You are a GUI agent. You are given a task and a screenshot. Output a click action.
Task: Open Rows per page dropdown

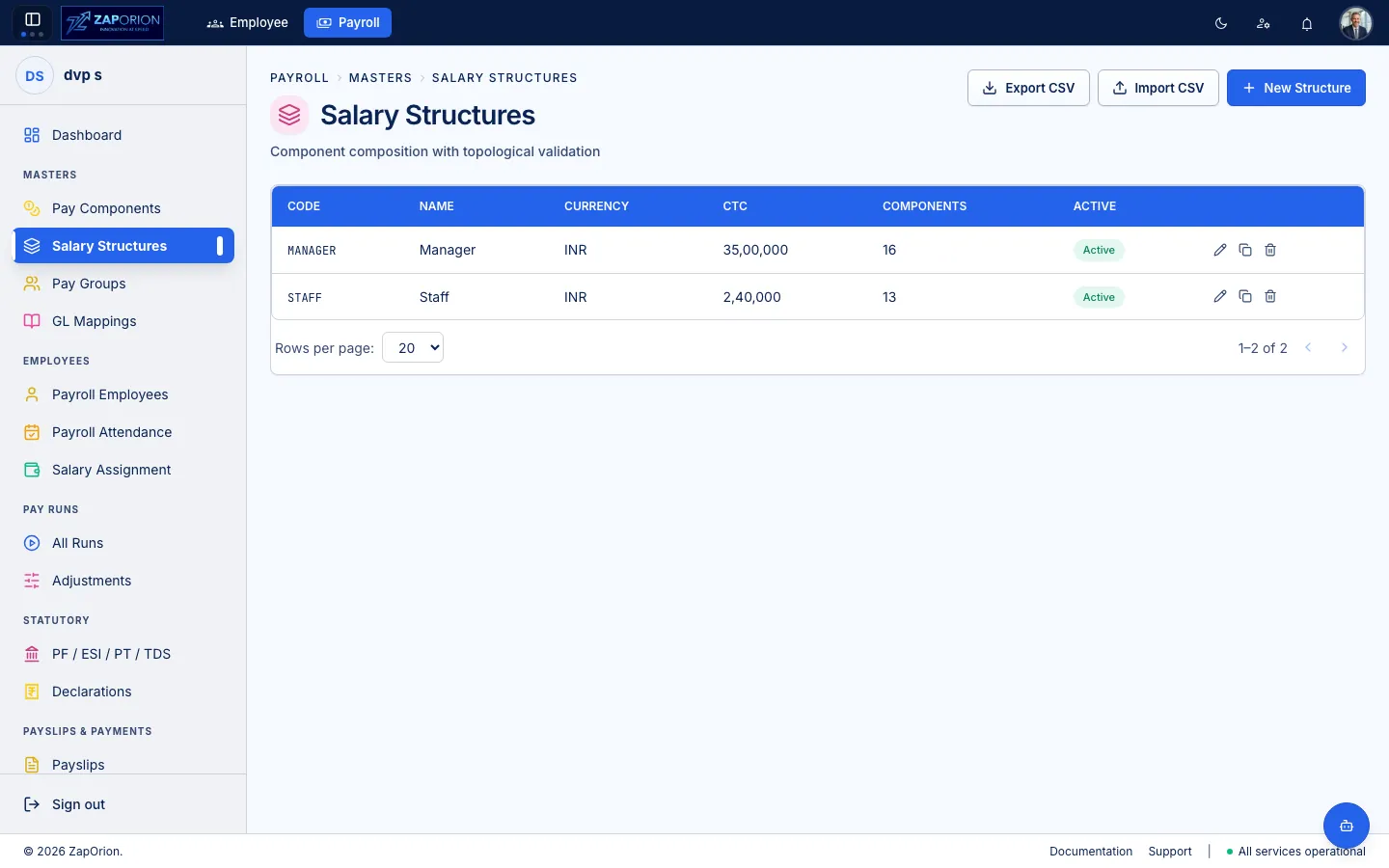pos(413,347)
